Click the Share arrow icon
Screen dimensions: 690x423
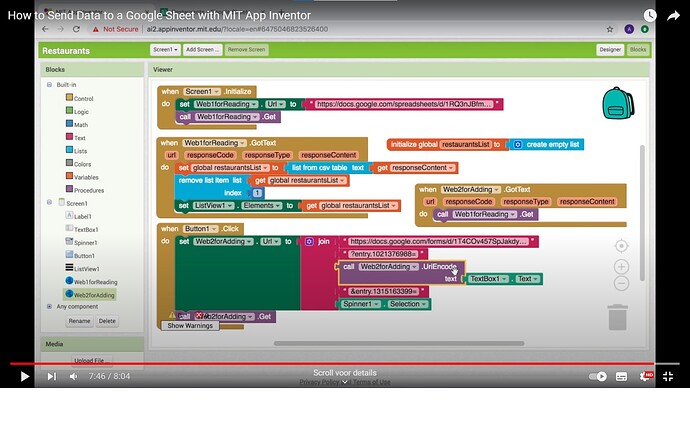click(673, 16)
